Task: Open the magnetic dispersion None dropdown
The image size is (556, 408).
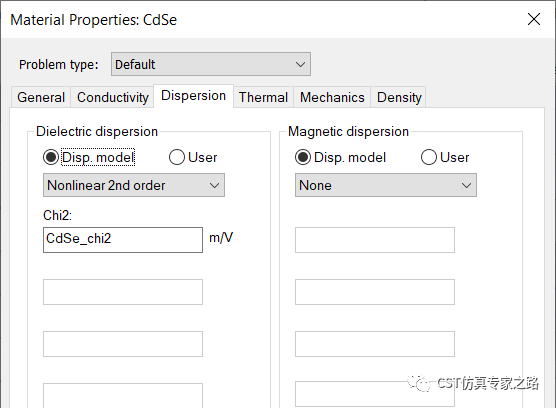Action: click(x=386, y=185)
